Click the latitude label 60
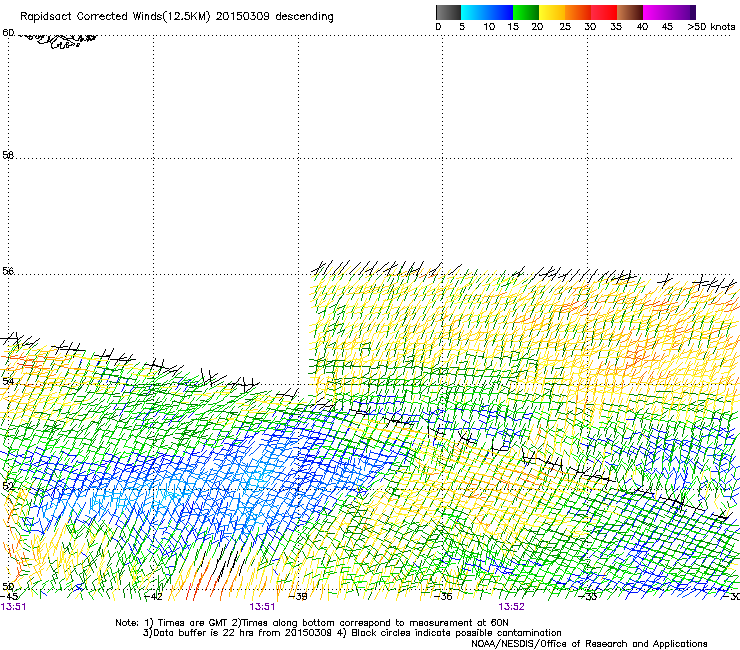Image resolution: width=740 pixels, height=650 pixels. coord(8,33)
